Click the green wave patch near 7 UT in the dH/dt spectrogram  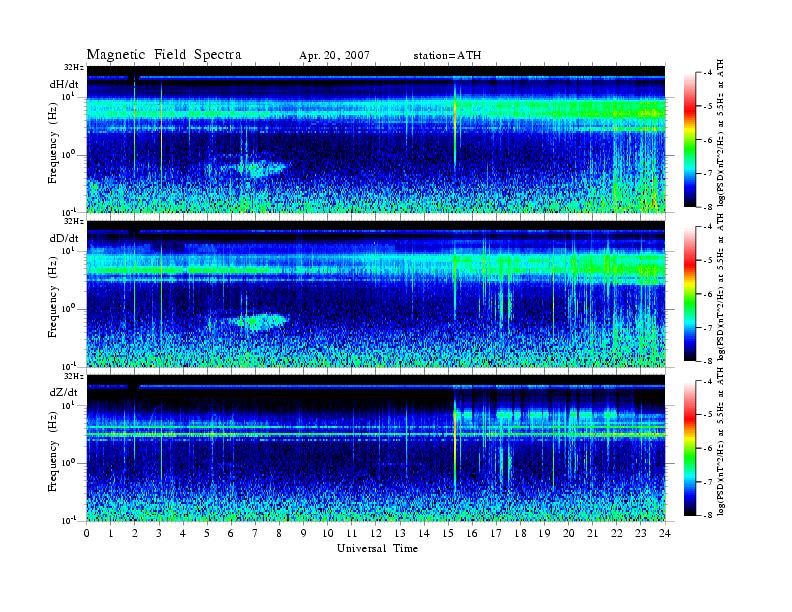[x=258, y=168]
